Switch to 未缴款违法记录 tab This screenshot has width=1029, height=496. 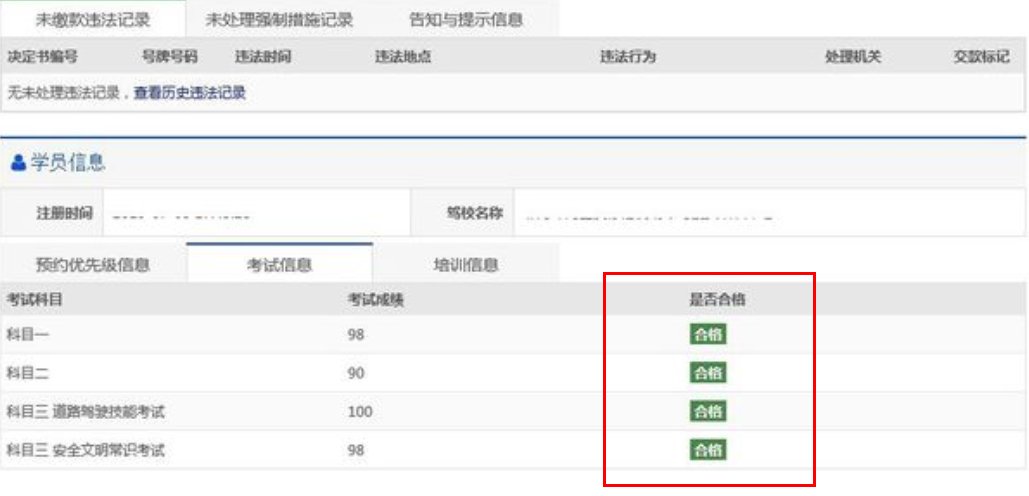(93, 20)
